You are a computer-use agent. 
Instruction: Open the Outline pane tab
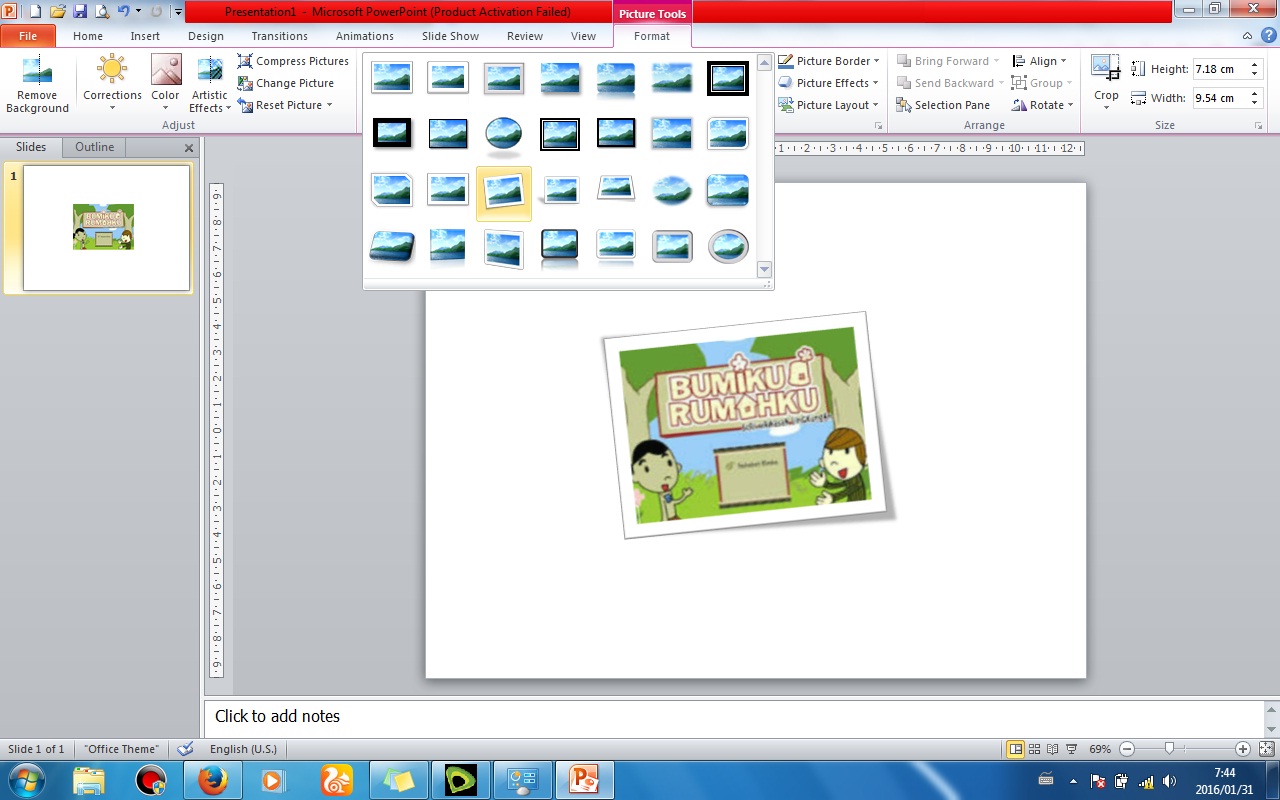pyautogui.click(x=93, y=146)
